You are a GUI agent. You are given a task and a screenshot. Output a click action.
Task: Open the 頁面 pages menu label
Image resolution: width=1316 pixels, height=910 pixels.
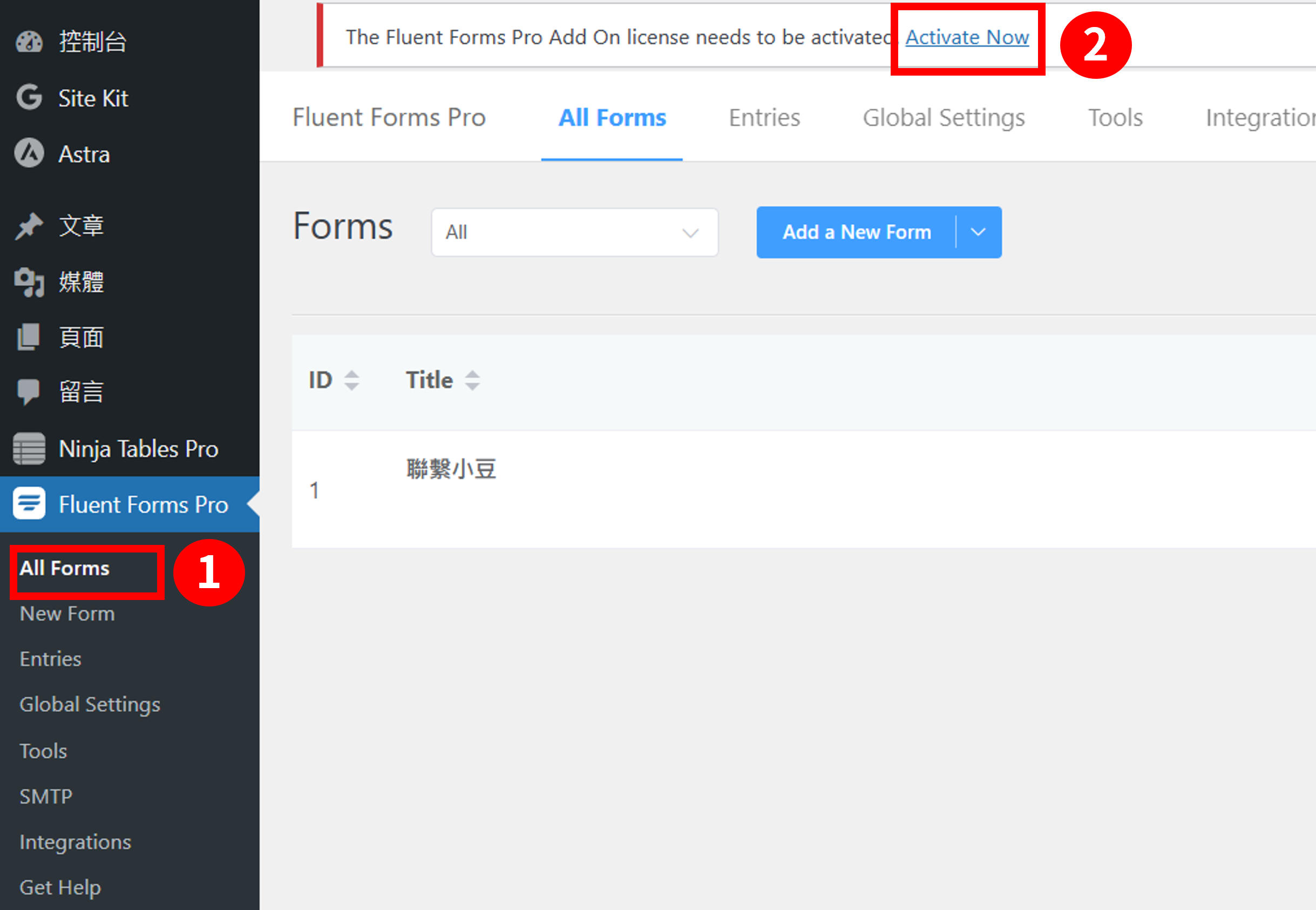(x=82, y=337)
